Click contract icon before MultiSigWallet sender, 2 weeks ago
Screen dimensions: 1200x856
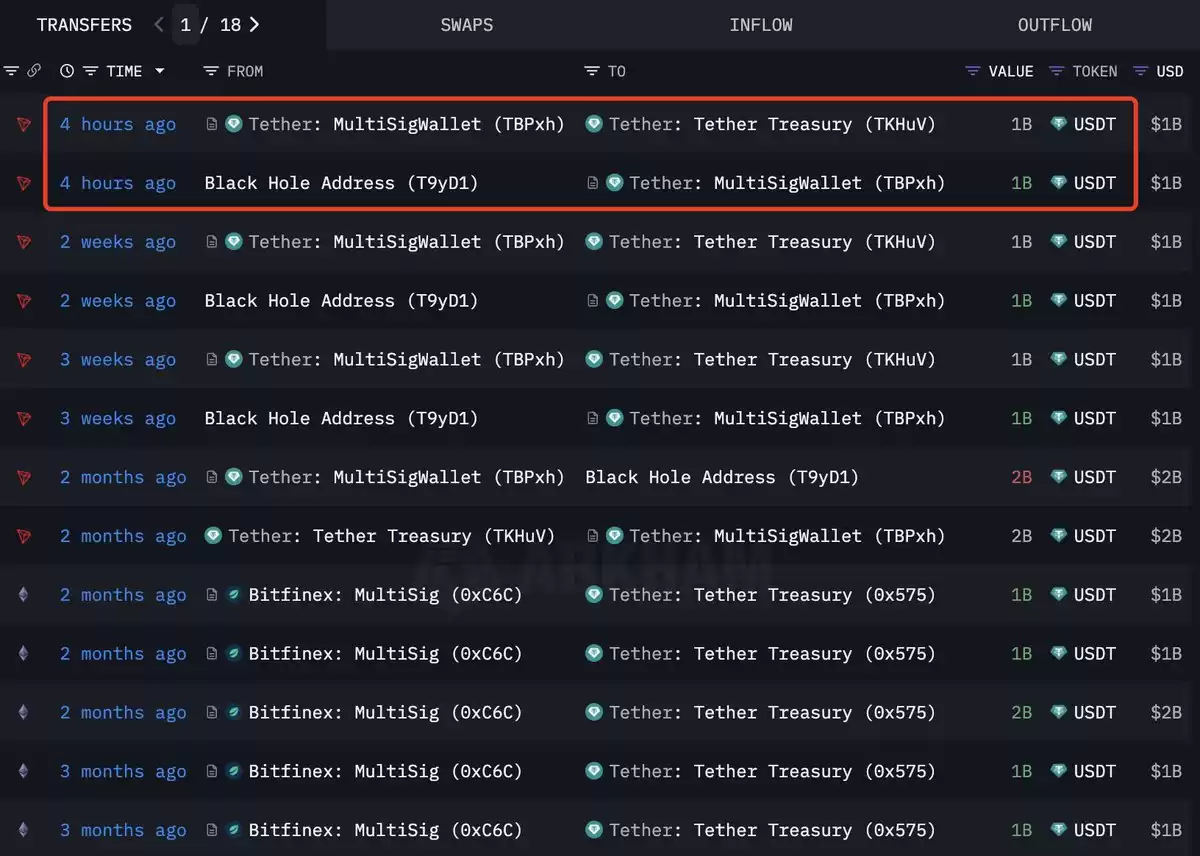[212, 242]
